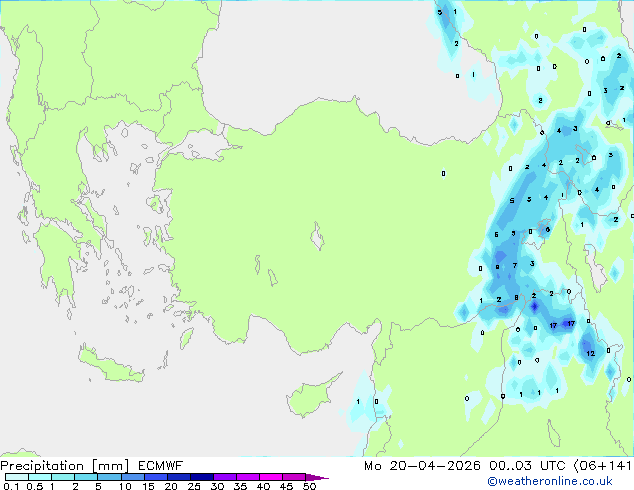Select the ECMWF model label

pyautogui.click(x=161, y=466)
